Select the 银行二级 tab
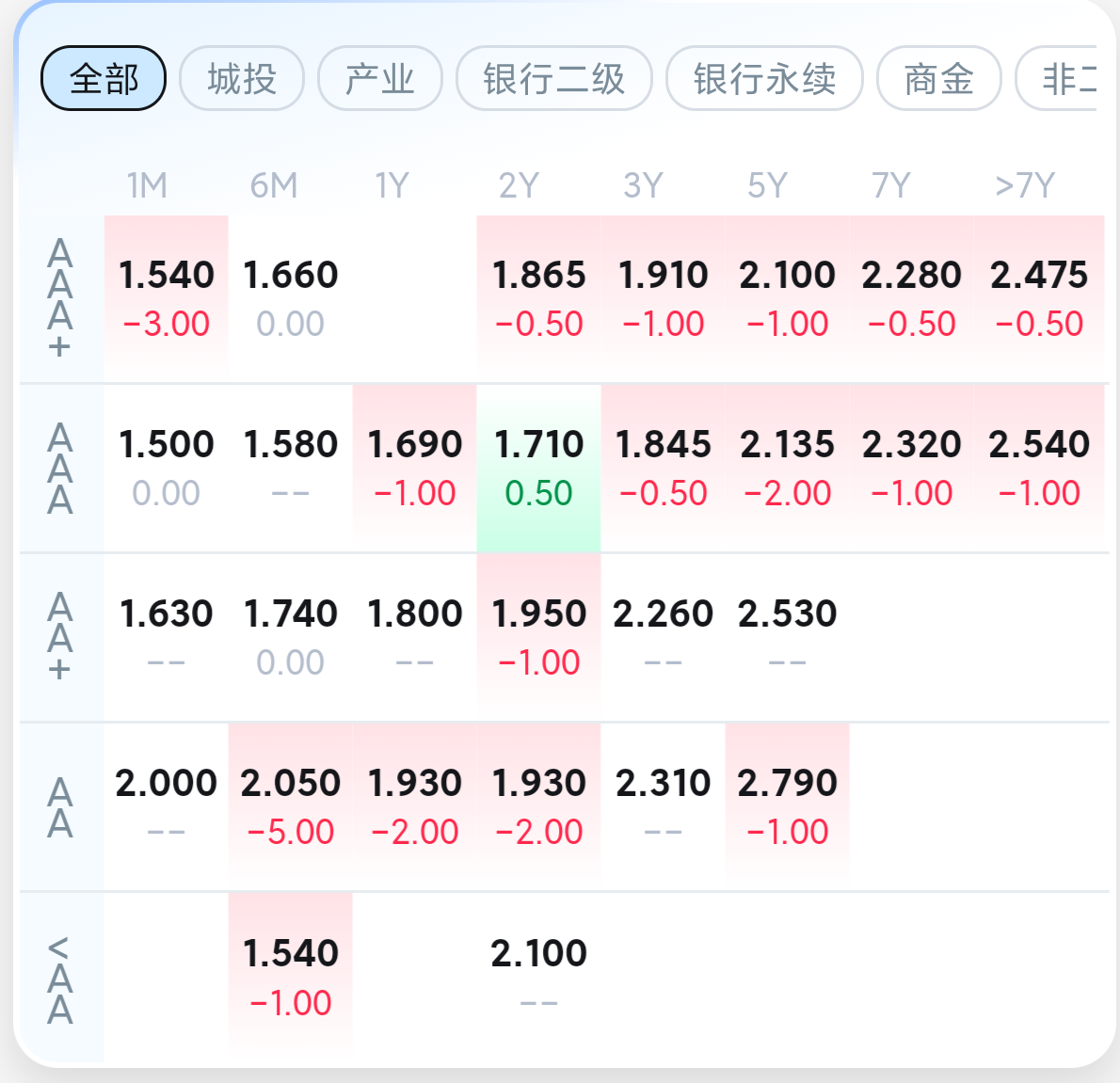 (x=553, y=78)
